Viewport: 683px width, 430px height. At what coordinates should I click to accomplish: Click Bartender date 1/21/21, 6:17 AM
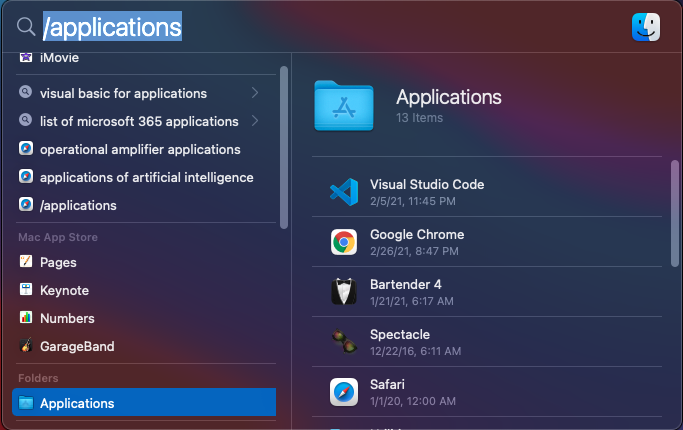(412, 301)
